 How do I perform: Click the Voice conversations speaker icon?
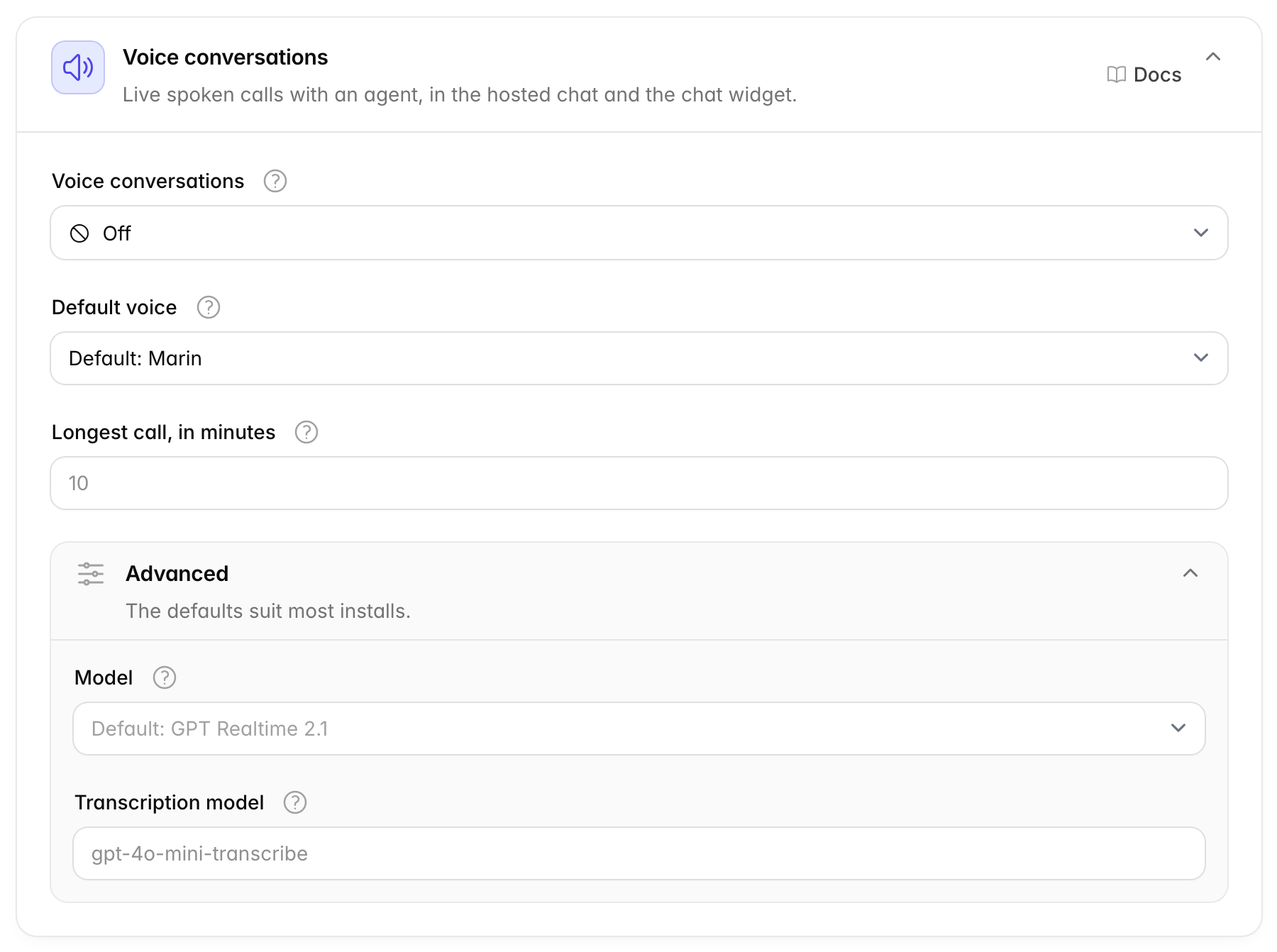(78, 67)
